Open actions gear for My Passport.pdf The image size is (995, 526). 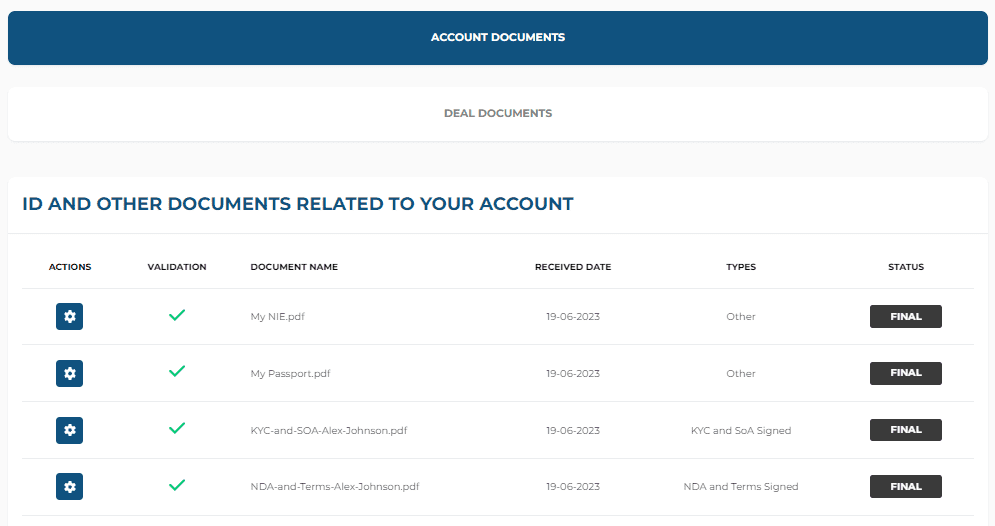(x=69, y=373)
